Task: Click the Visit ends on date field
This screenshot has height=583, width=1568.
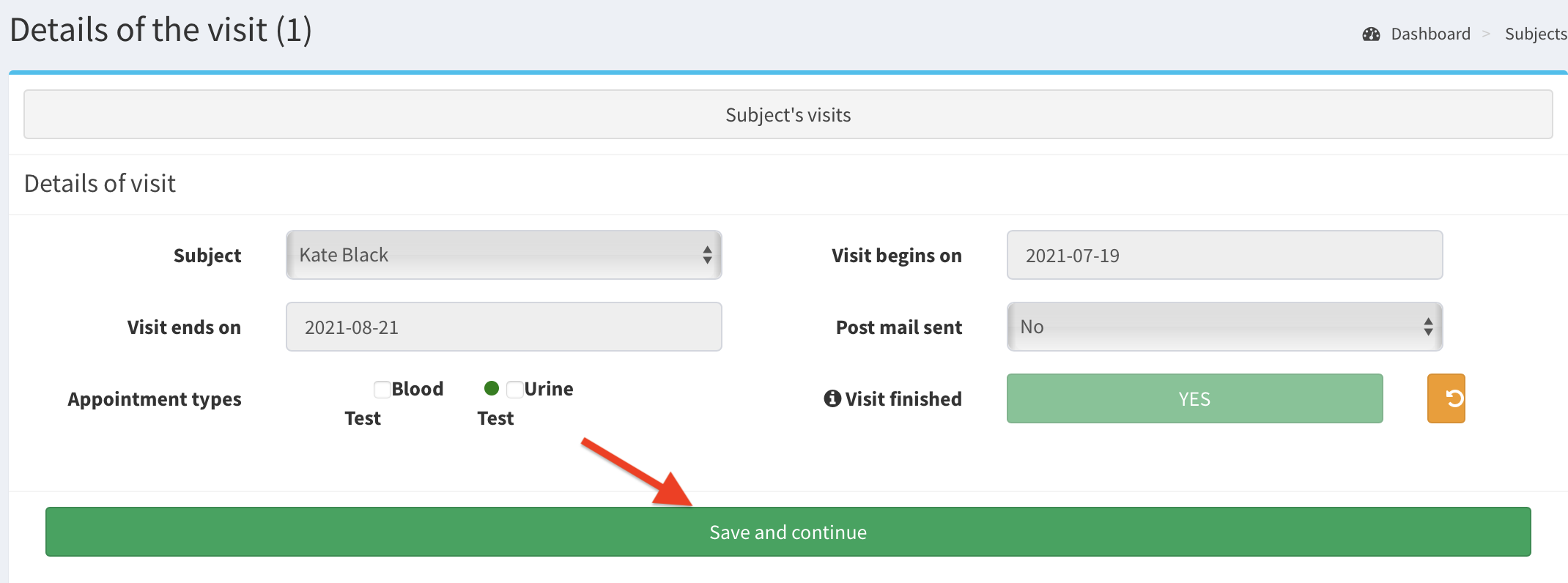Action: (x=503, y=327)
